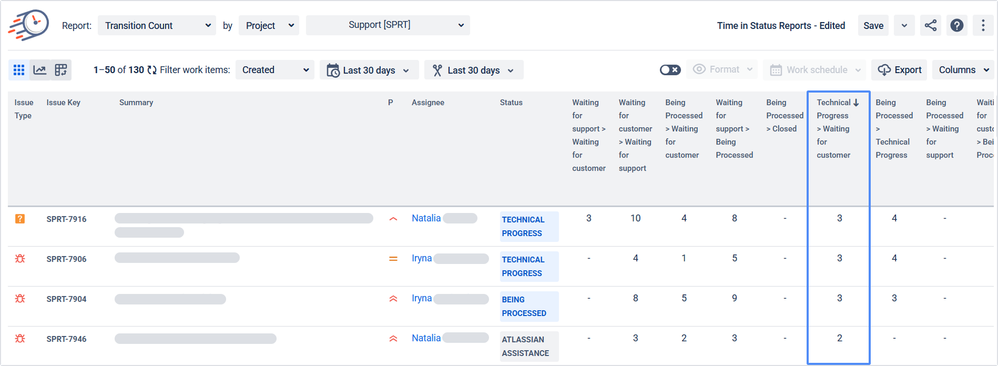
Task: Click value 10 in SPRT-7916 row
Action: 635,218
